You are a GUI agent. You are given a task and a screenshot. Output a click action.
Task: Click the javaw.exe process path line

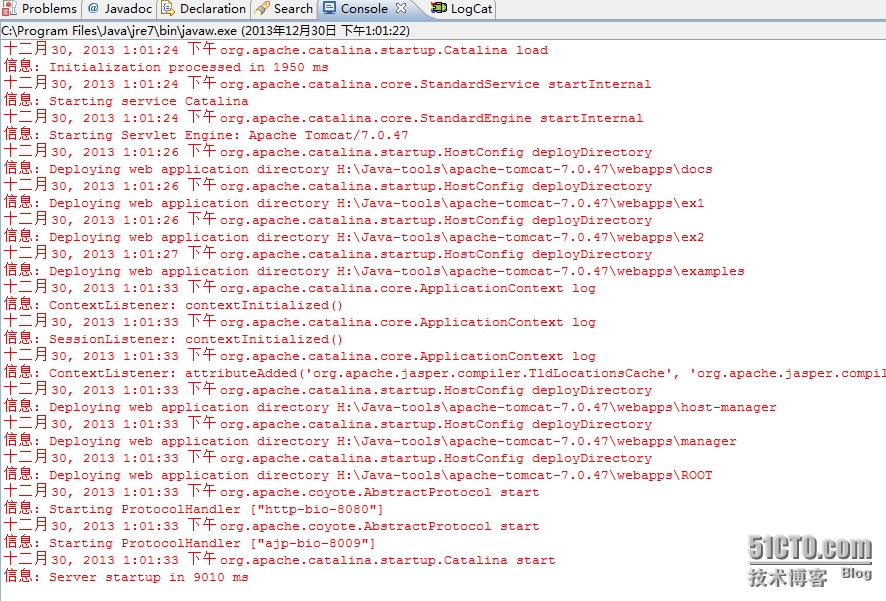point(206,31)
